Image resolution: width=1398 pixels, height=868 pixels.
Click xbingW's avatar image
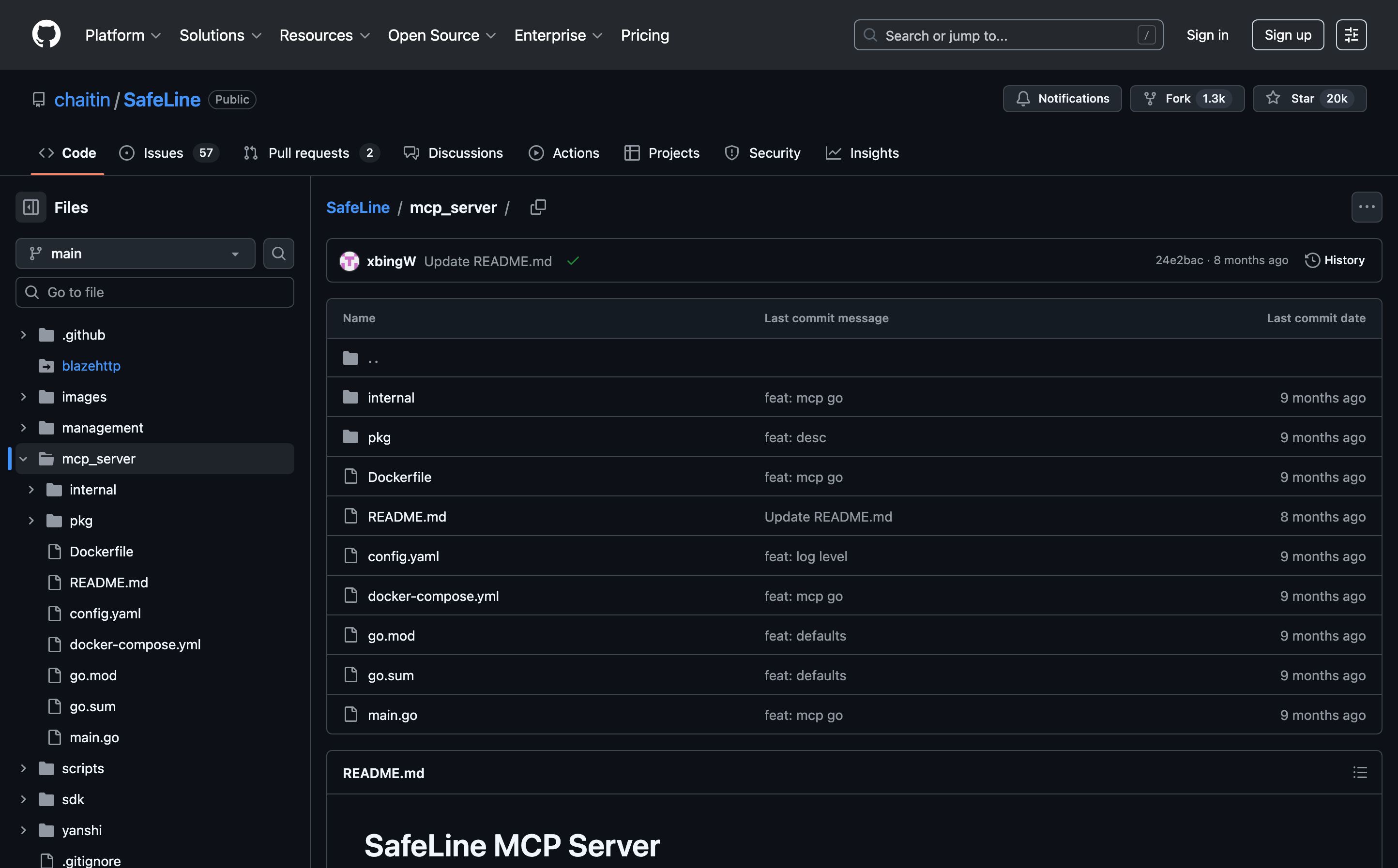pos(349,261)
